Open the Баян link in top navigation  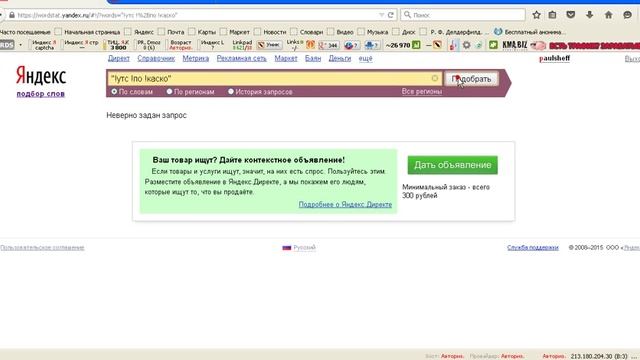(313, 58)
